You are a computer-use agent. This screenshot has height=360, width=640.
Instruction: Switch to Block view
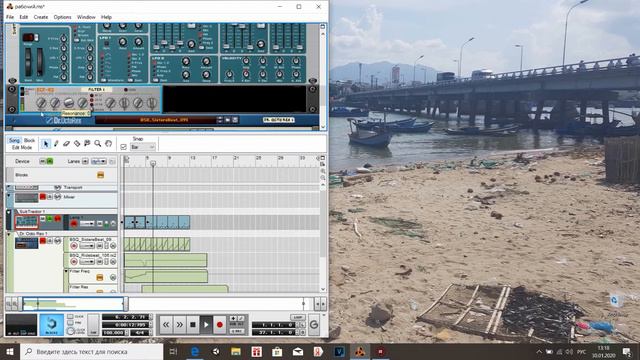point(29,140)
